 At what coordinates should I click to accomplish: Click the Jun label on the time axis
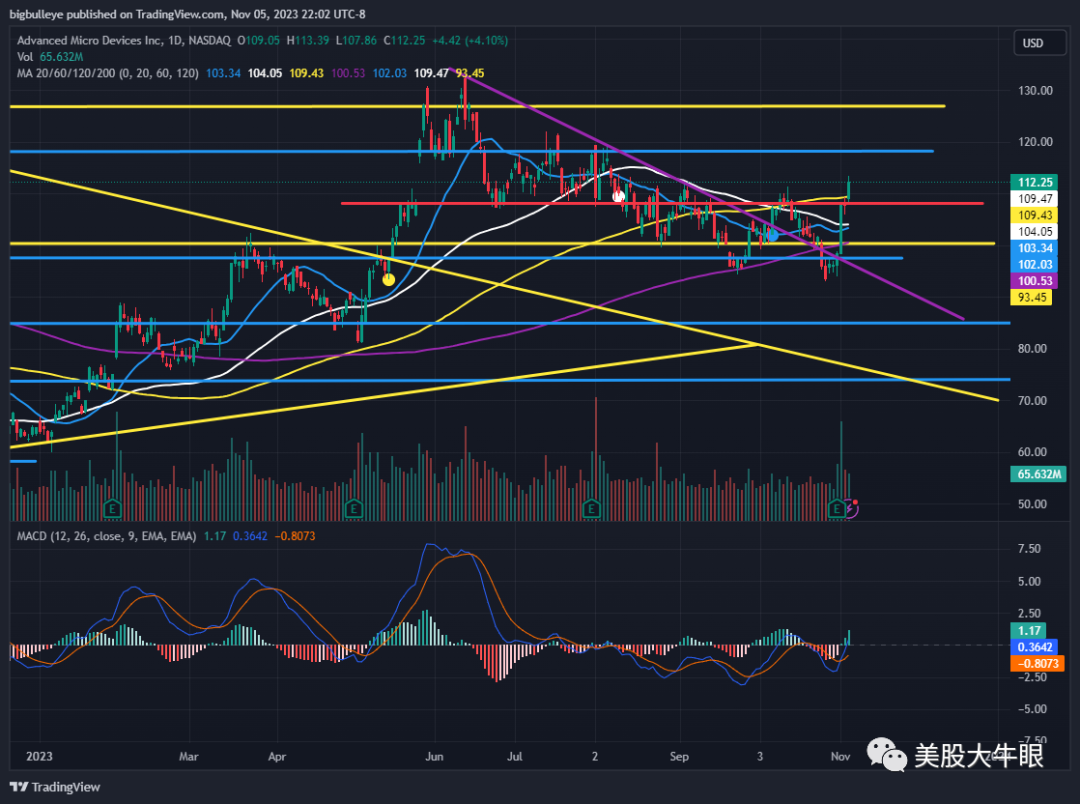[x=434, y=756]
